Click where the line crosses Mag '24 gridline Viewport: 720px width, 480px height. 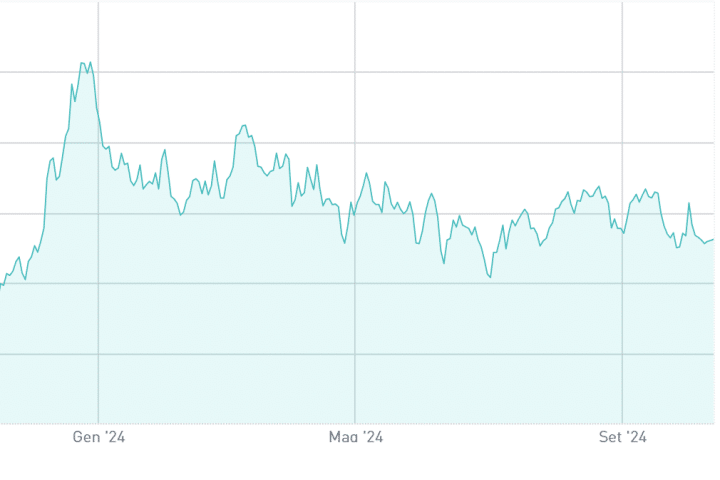pyautogui.click(x=355, y=213)
